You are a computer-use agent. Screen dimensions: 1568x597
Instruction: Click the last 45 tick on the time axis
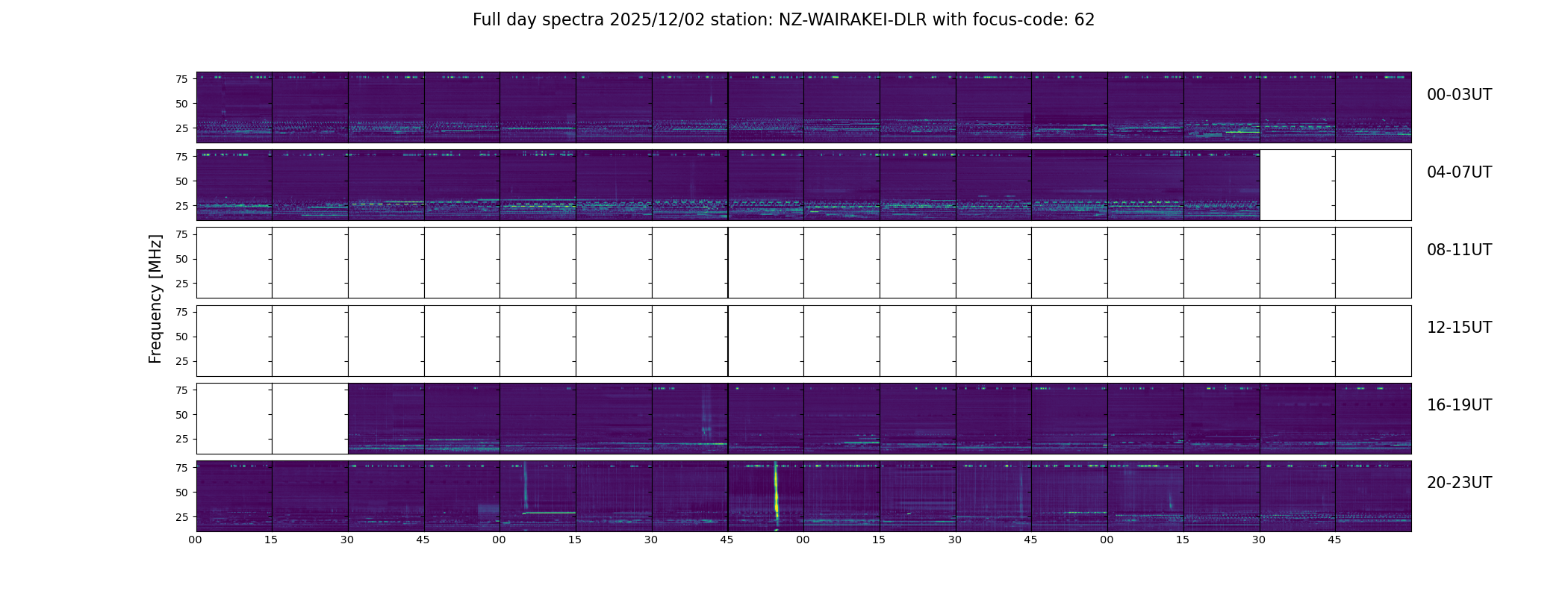click(x=1335, y=540)
